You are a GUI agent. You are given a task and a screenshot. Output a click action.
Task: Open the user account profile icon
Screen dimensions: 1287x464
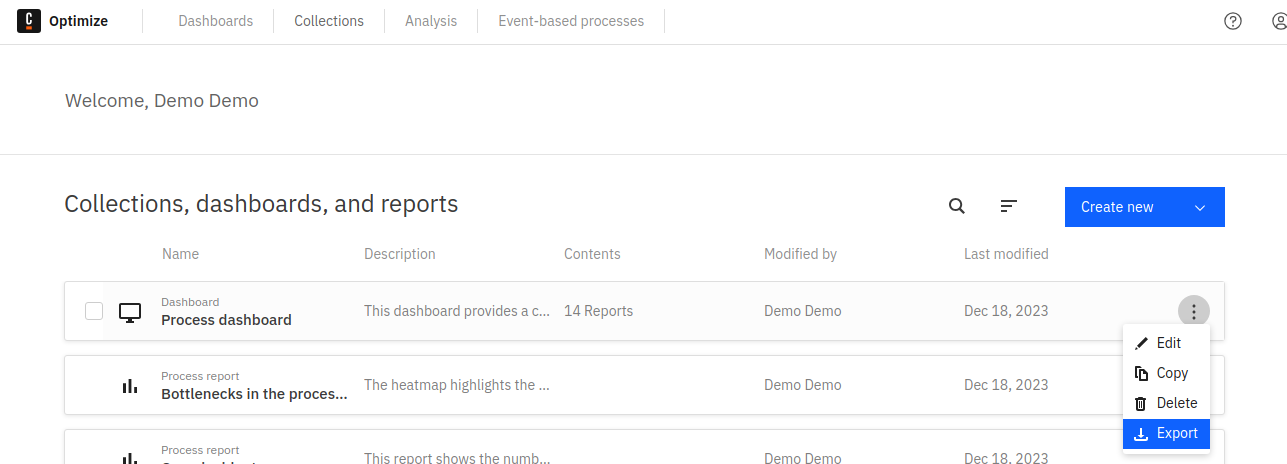(1278, 21)
